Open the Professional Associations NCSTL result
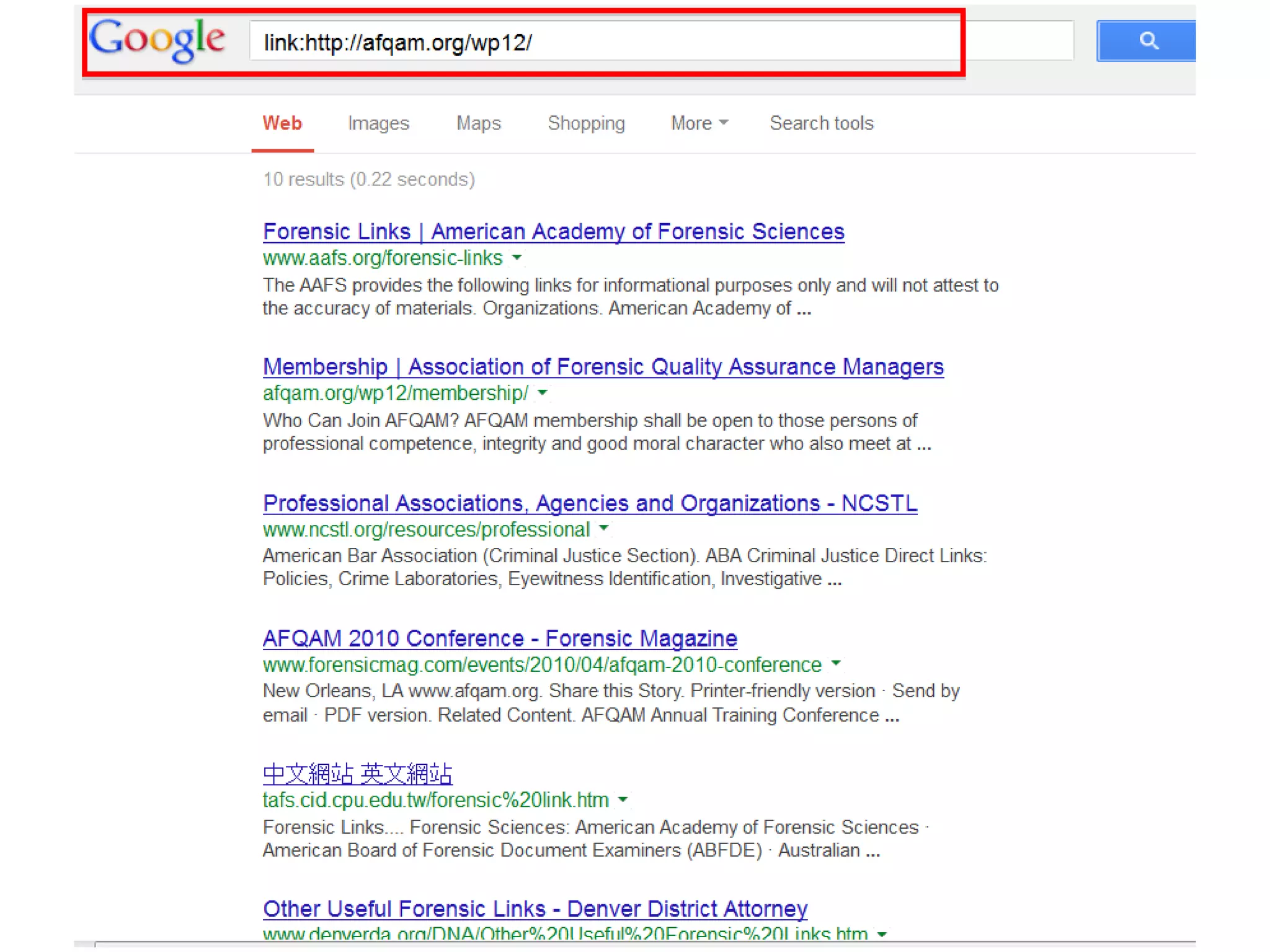Viewport: 1270px width, 952px height. [x=589, y=503]
